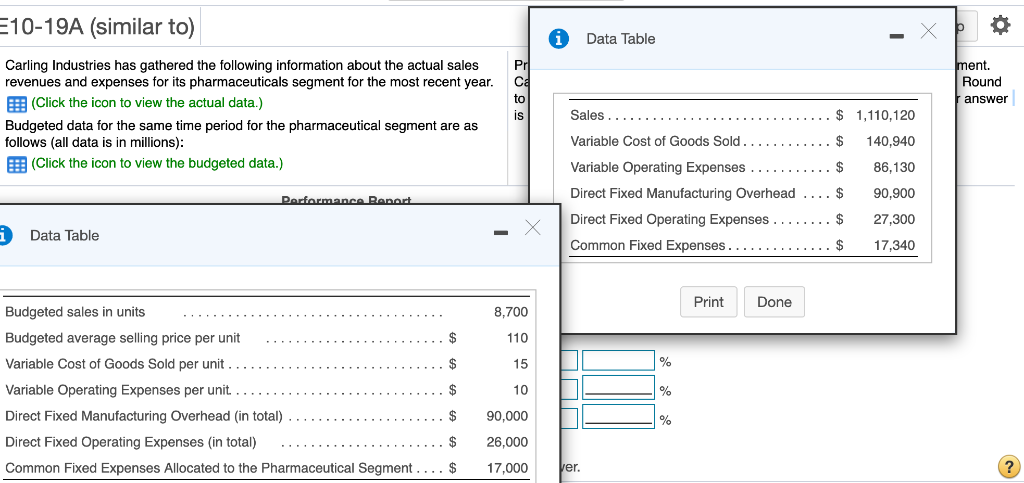The image size is (1024, 483).
Task: Select Budgeted sales in units value 8,700
Action: [511, 312]
